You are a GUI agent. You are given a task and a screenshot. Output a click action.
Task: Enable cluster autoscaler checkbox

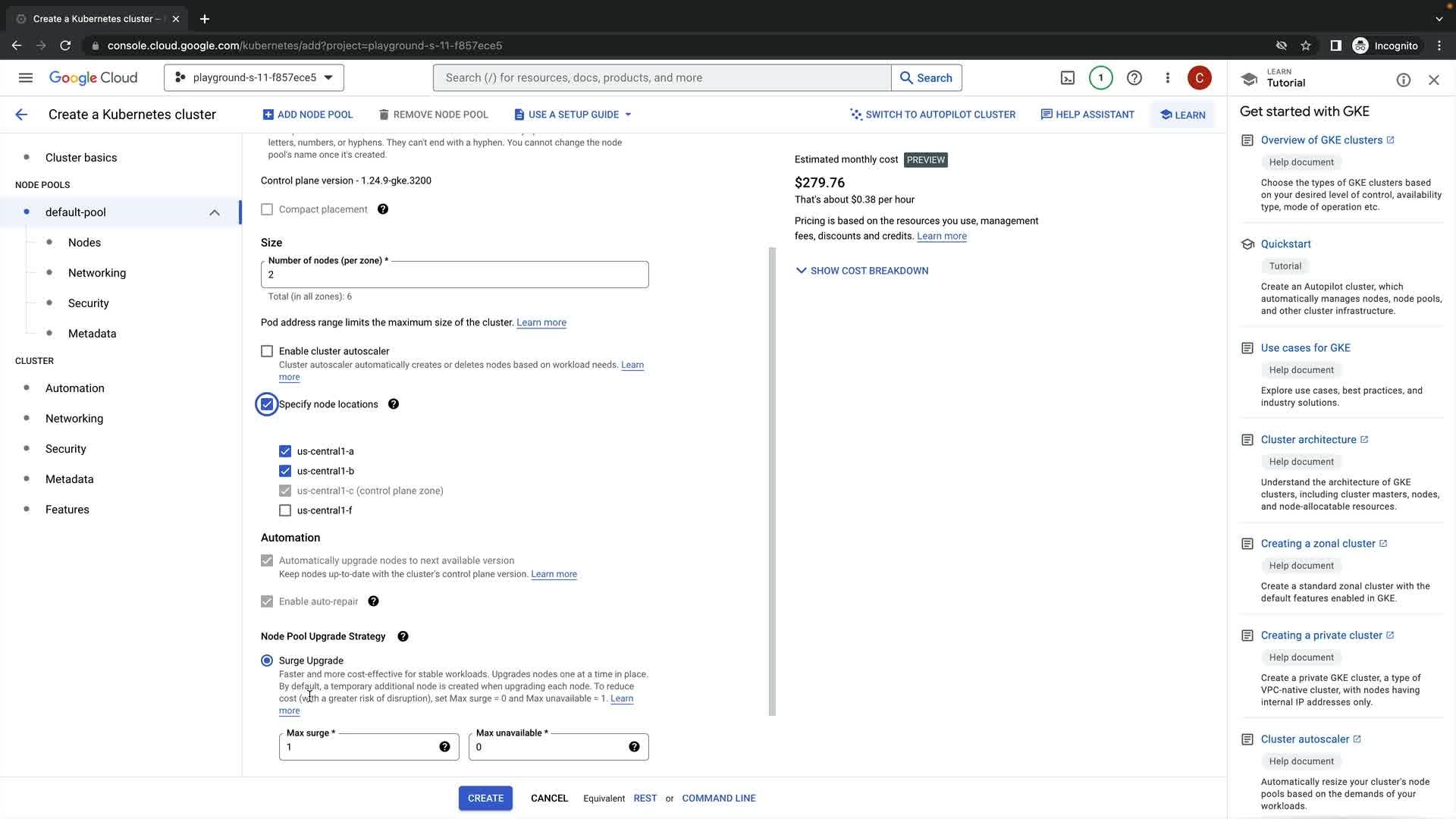click(x=267, y=351)
